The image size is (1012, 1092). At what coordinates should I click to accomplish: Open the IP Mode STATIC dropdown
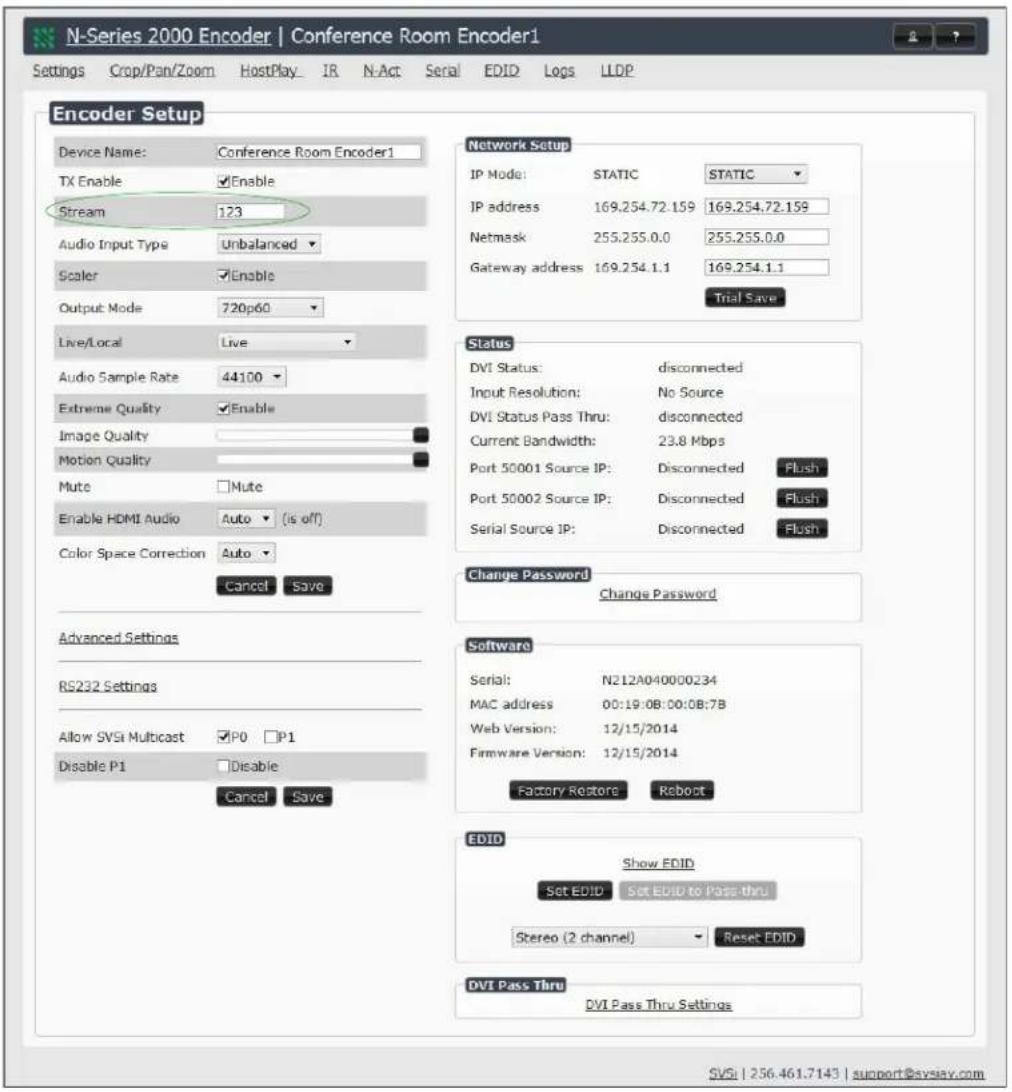click(756, 175)
